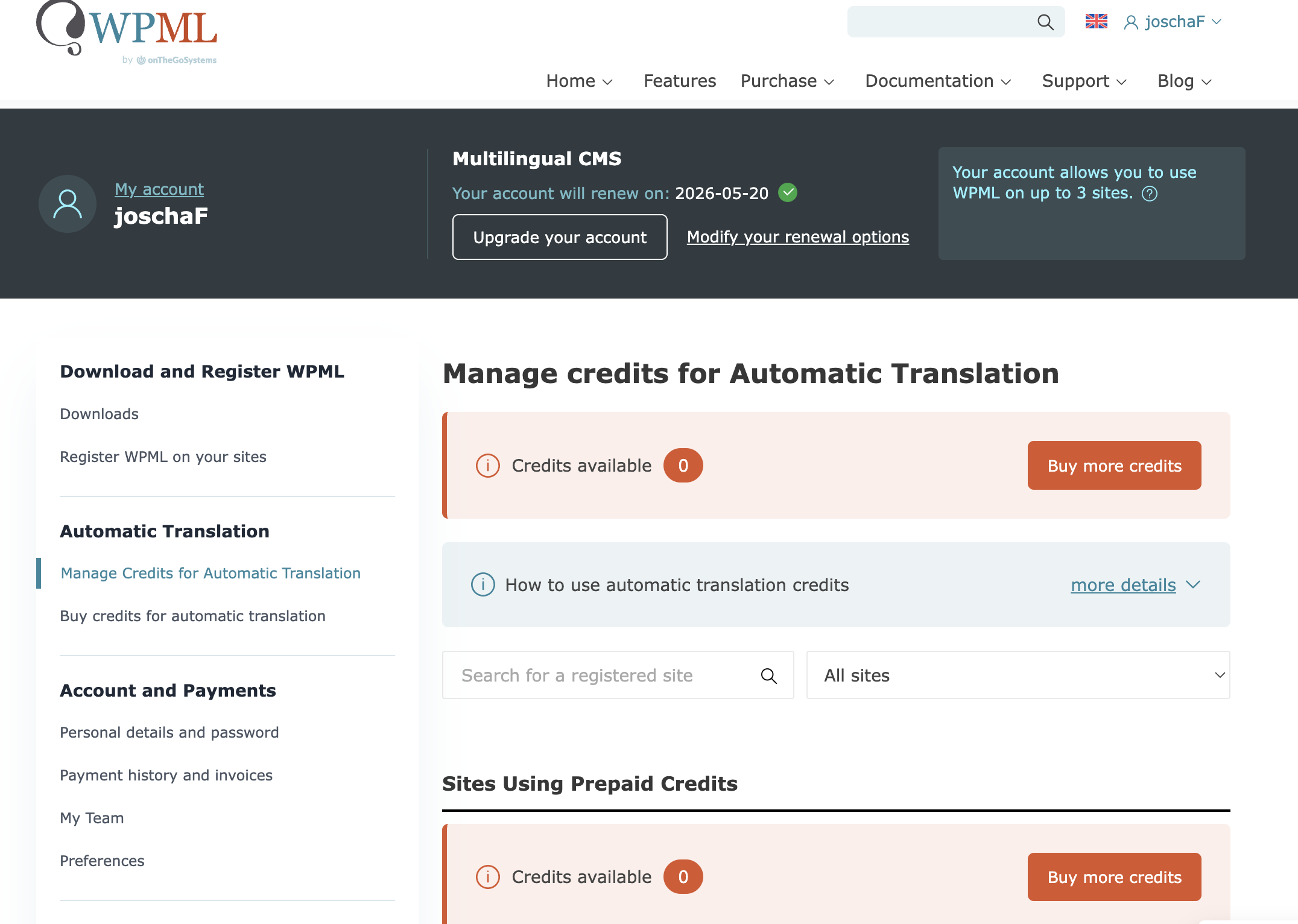The image size is (1298, 924).
Task: Open the Blog menu dropdown
Action: coord(1185,81)
